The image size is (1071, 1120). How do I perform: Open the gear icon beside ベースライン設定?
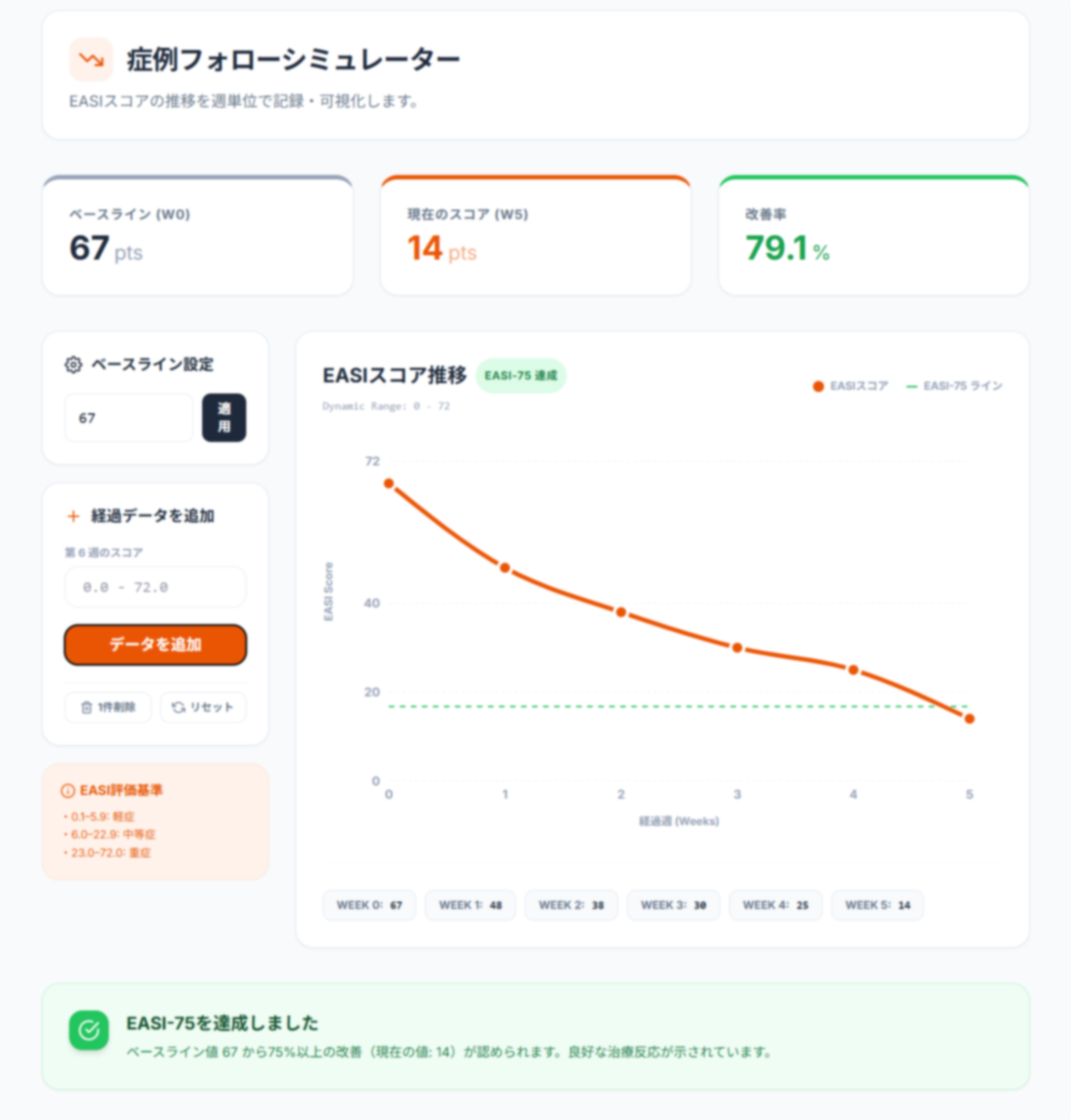pyautogui.click(x=72, y=364)
